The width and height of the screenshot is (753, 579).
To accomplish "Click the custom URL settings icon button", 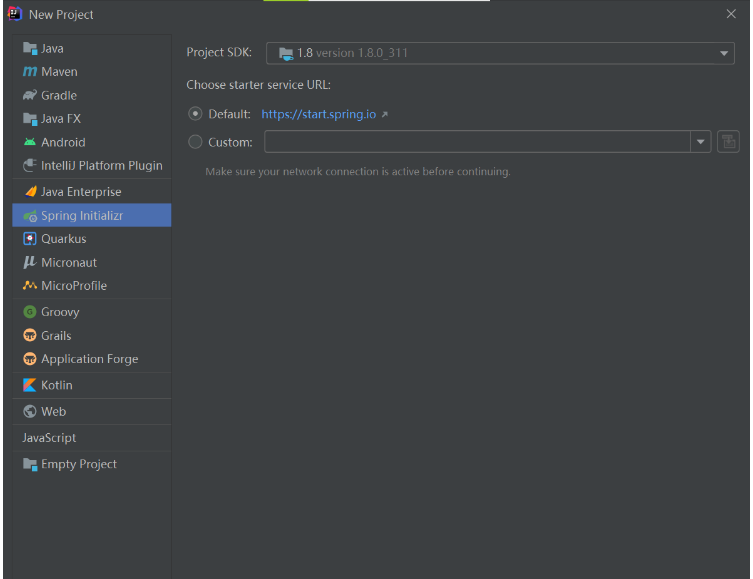I will tap(728, 142).
